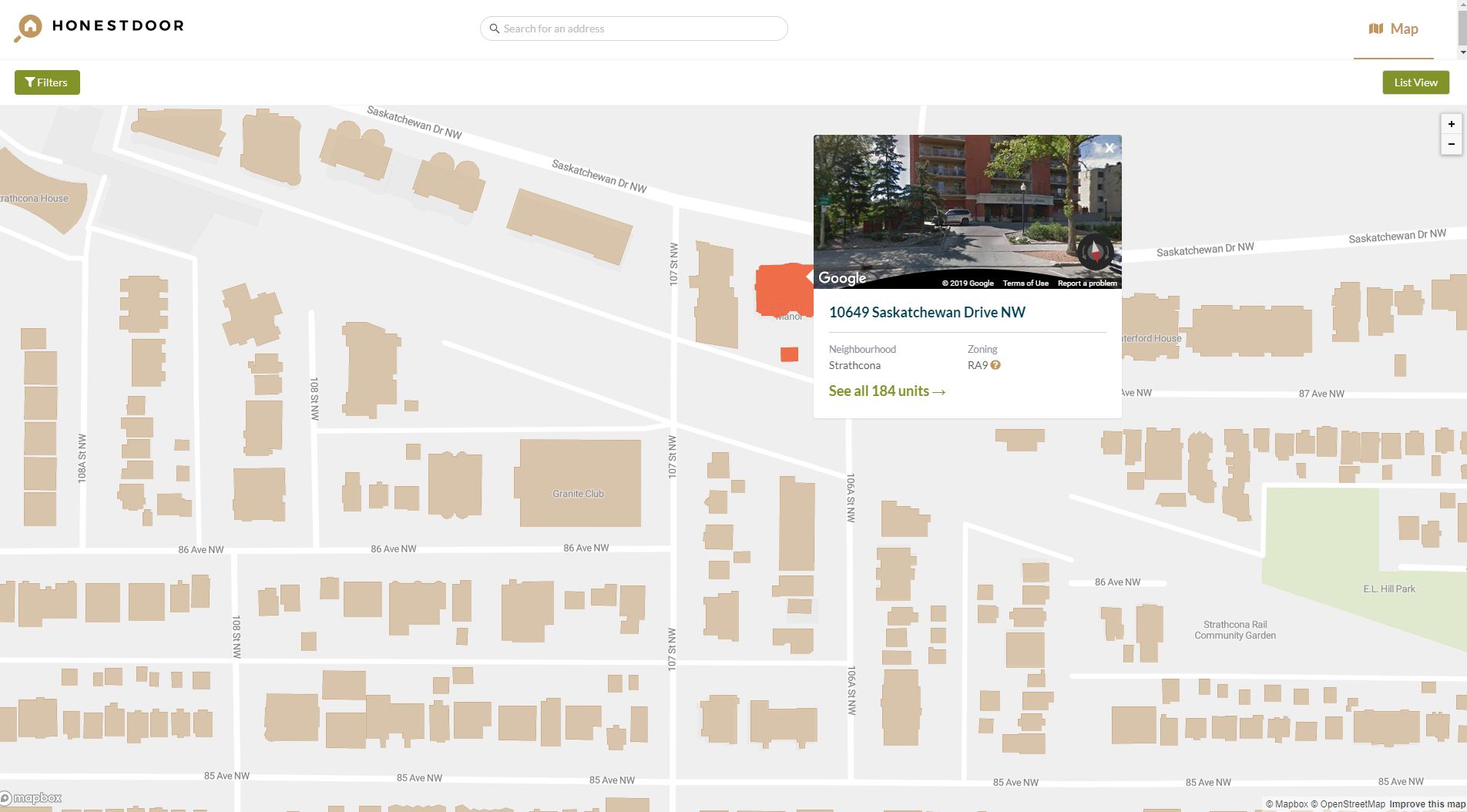
Task: Click inside the address search field
Action: 632,29
